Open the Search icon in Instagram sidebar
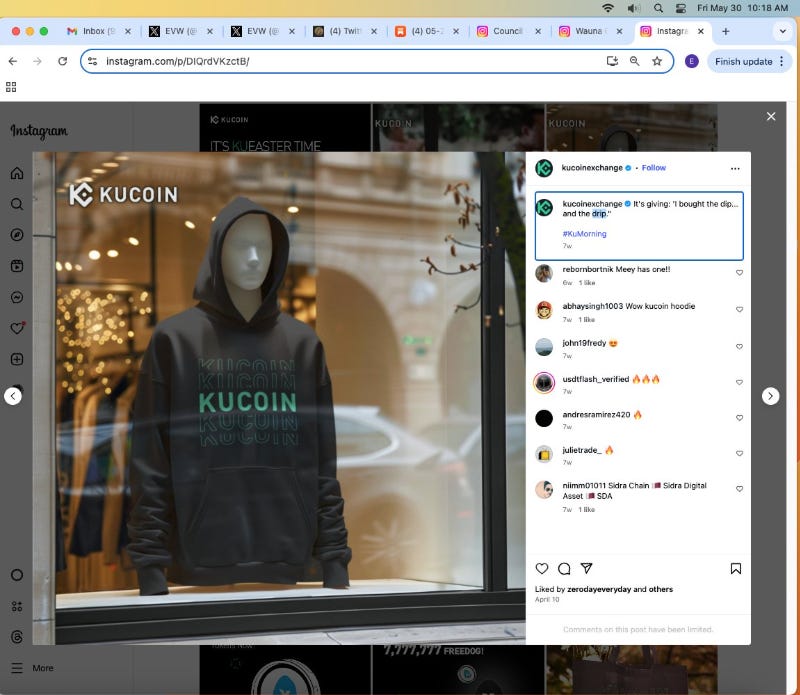Image resolution: width=800 pixels, height=695 pixels. (17, 204)
